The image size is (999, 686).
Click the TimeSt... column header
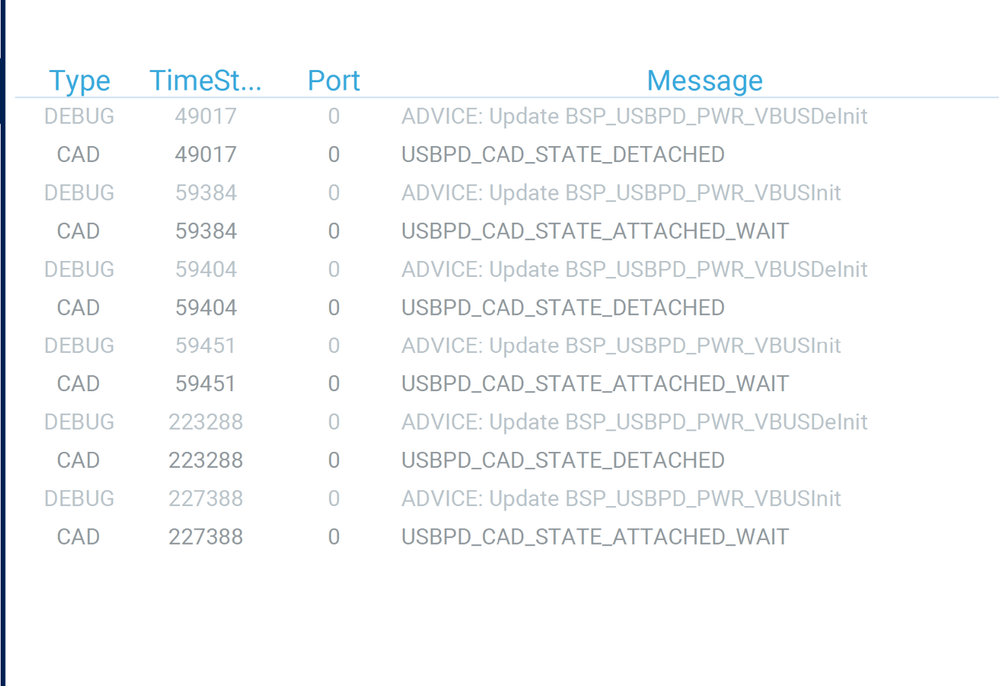[x=205, y=81]
